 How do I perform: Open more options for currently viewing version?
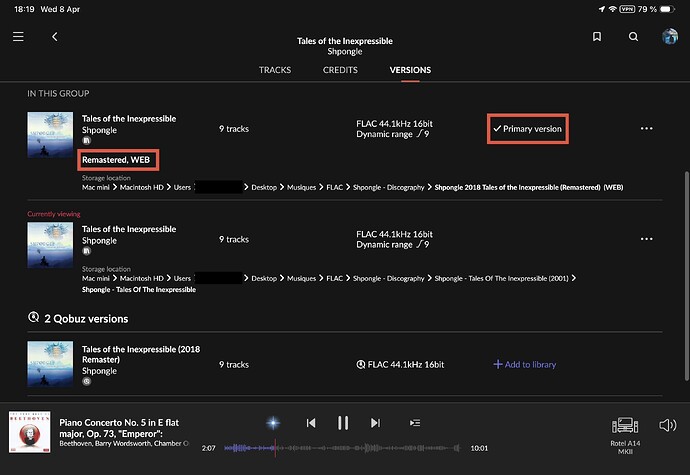point(646,239)
